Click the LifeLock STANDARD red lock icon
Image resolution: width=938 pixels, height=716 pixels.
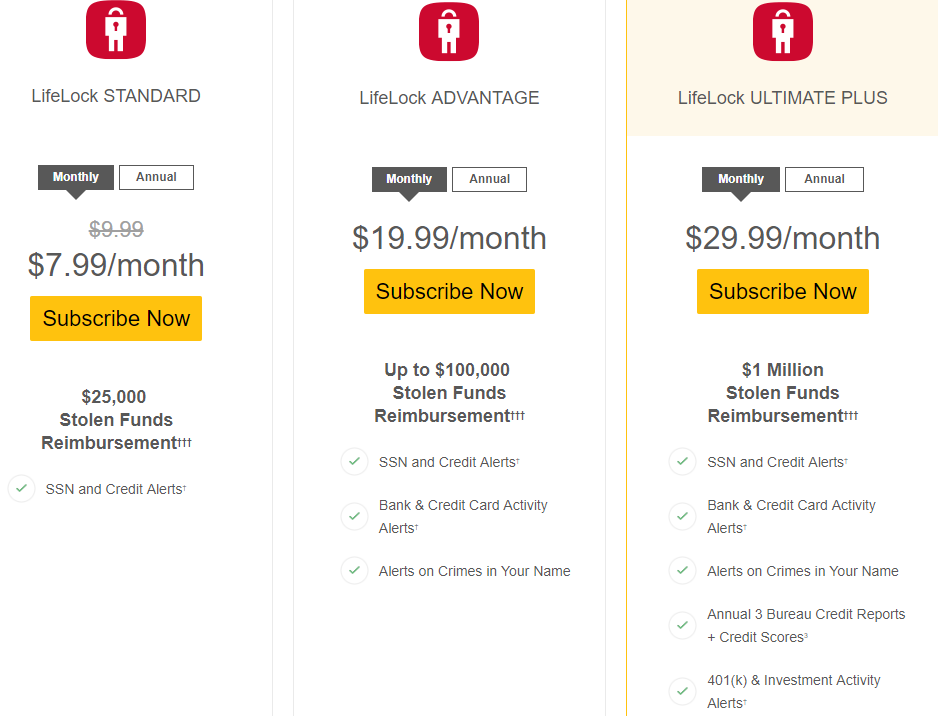[x=116, y=30]
